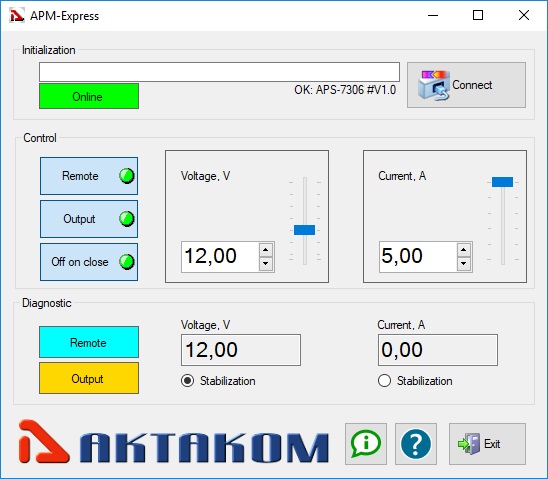This screenshot has width=548, height=479.
Task: Click the APM-Express title bar icon
Action: point(17,15)
